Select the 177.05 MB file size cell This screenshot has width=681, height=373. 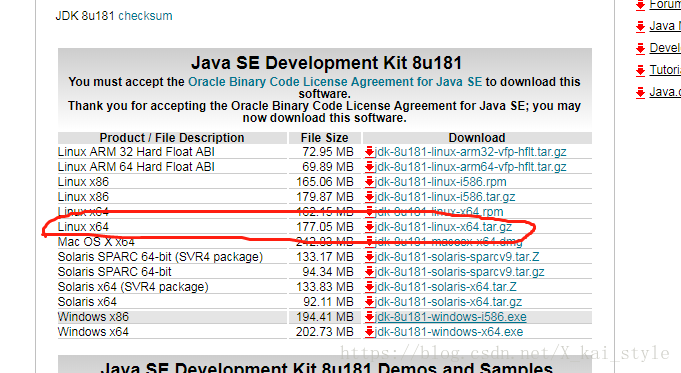coord(325,227)
